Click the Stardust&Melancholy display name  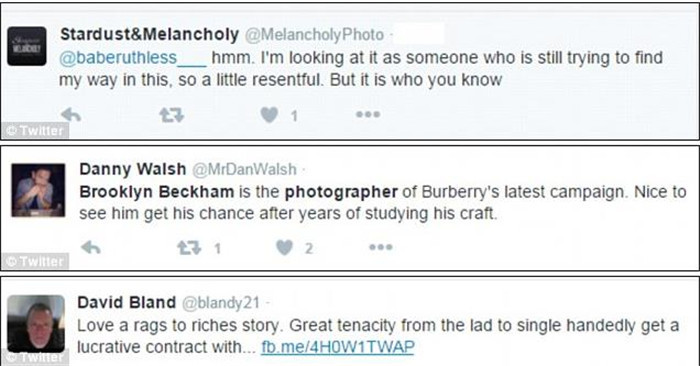[150, 34]
